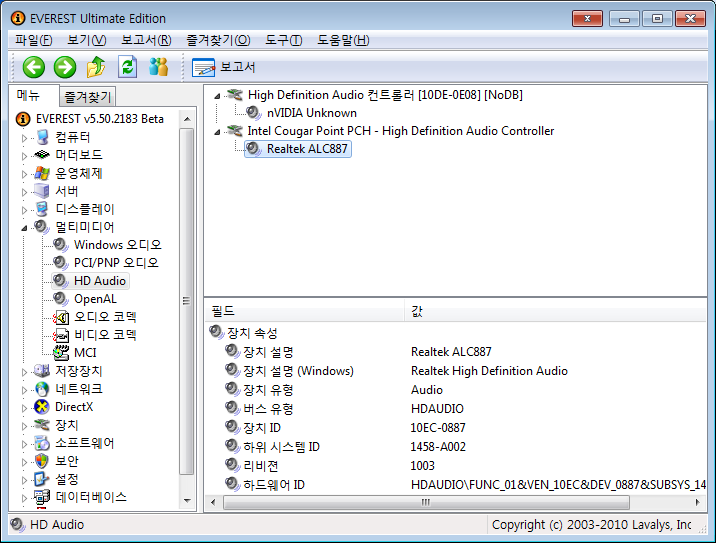Click the 서버 tree icon
Image resolution: width=716 pixels, height=543 pixels.
pyautogui.click(x=42, y=191)
